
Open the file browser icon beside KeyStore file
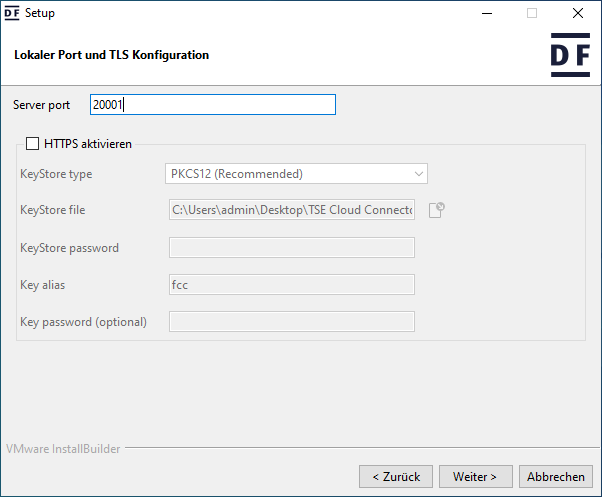click(436, 210)
